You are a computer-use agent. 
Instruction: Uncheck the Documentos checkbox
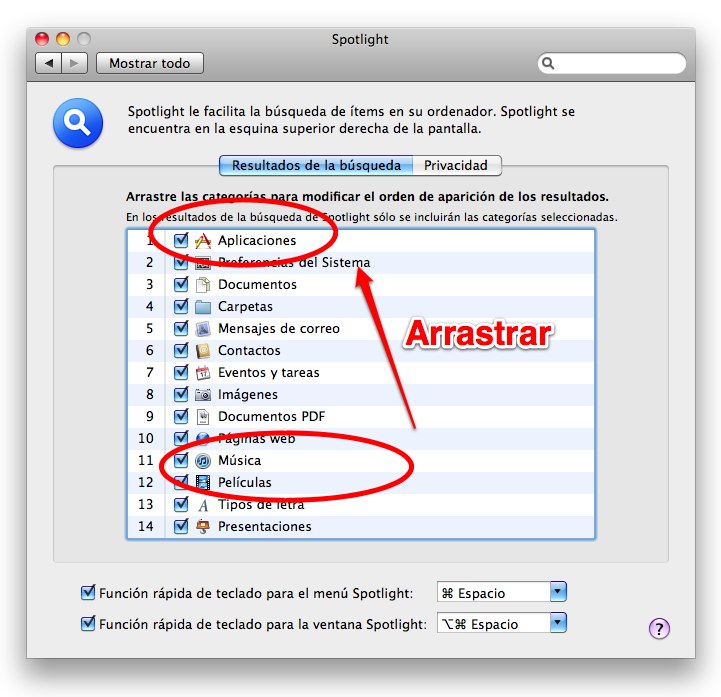pos(181,284)
